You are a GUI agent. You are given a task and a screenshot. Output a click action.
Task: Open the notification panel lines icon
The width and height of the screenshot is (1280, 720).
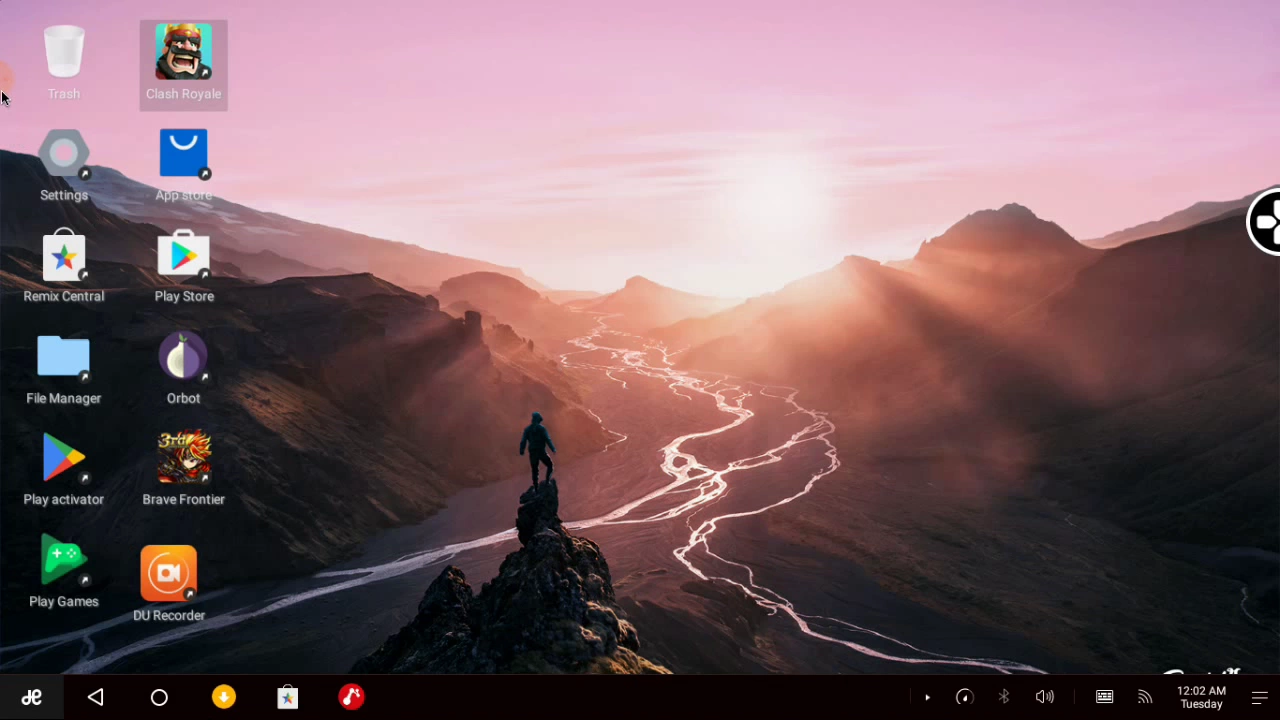[1259, 697]
